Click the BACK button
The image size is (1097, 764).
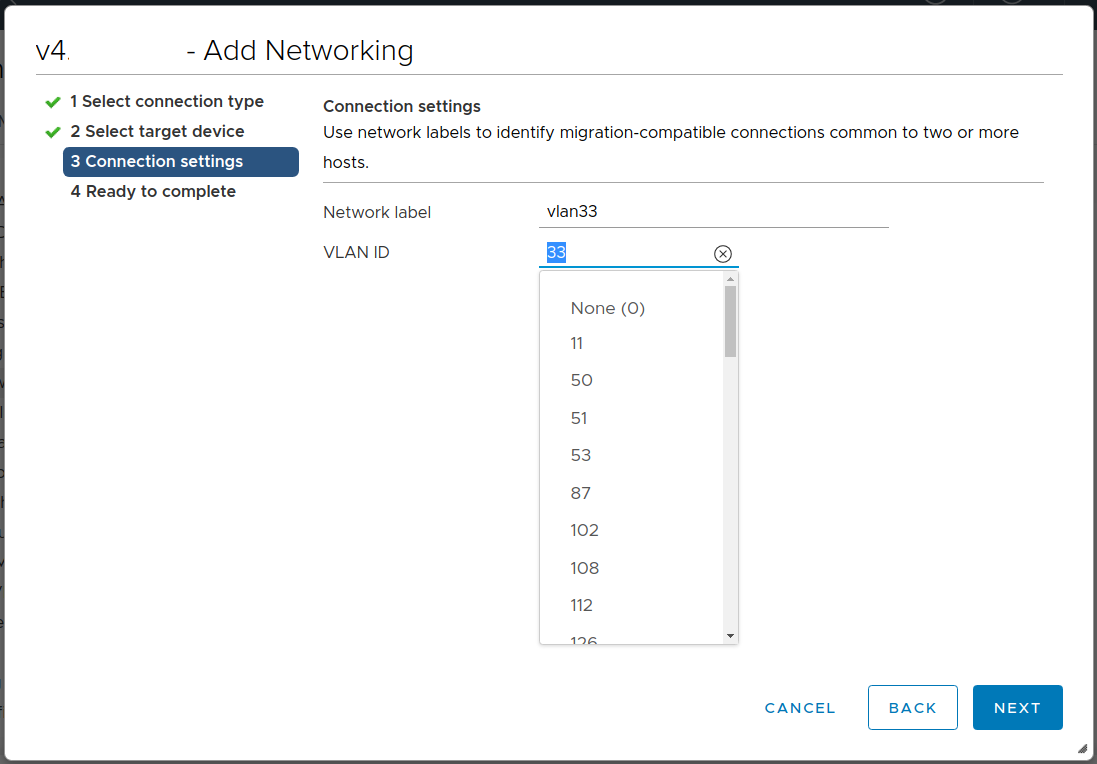coord(912,707)
